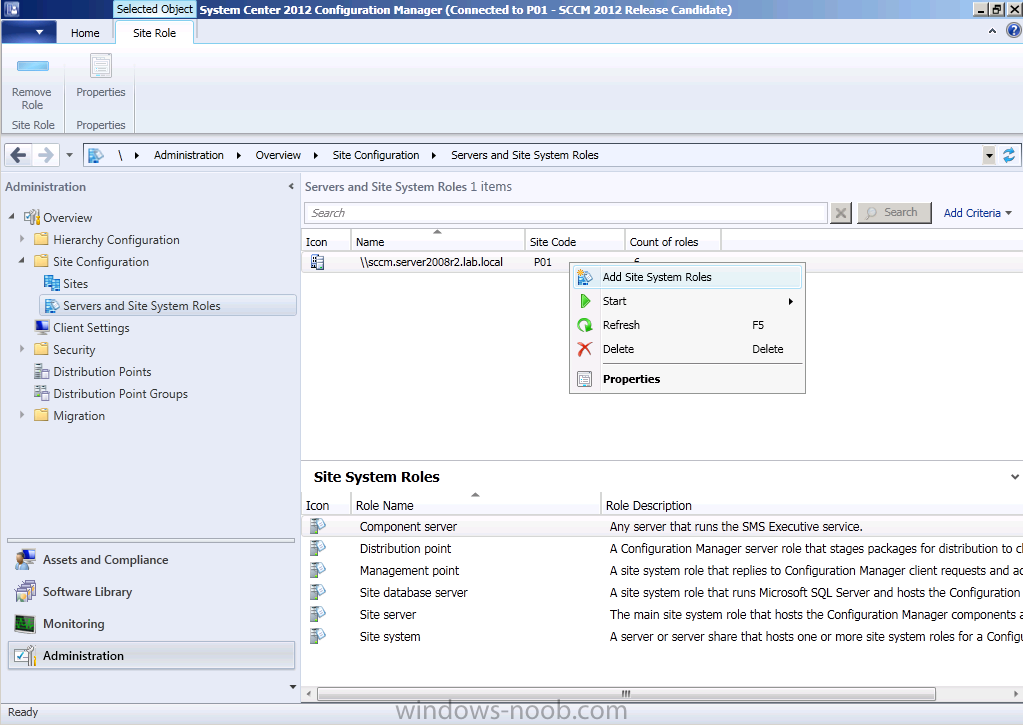Click the Search button
The height and width of the screenshot is (725, 1023).
(x=894, y=213)
